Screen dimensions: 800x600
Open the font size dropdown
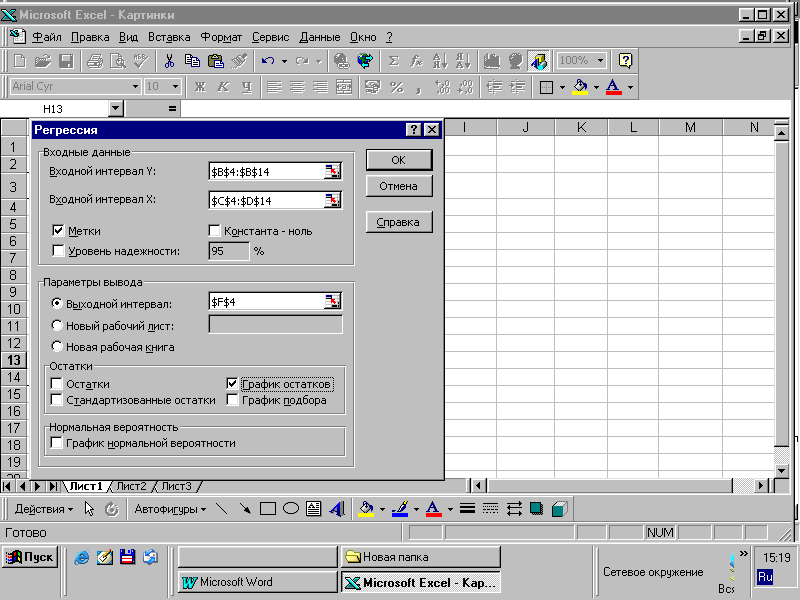(x=175, y=87)
